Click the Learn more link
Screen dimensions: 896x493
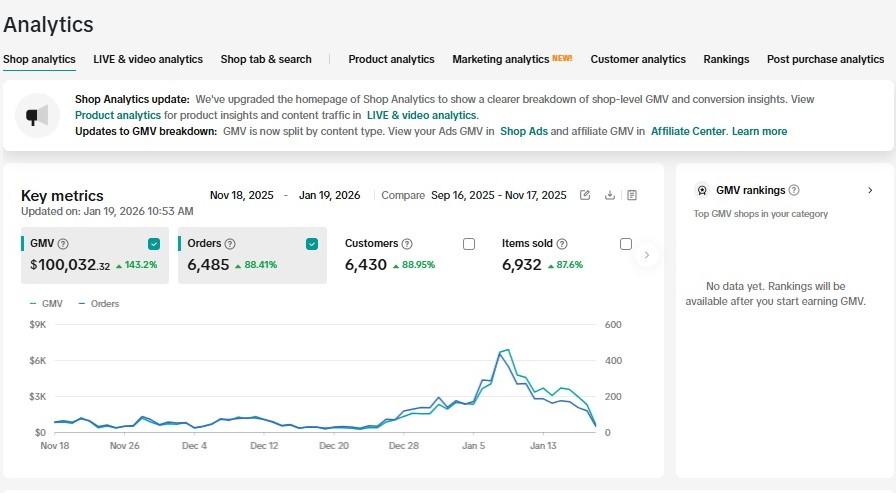pyautogui.click(x=759, y=131)
